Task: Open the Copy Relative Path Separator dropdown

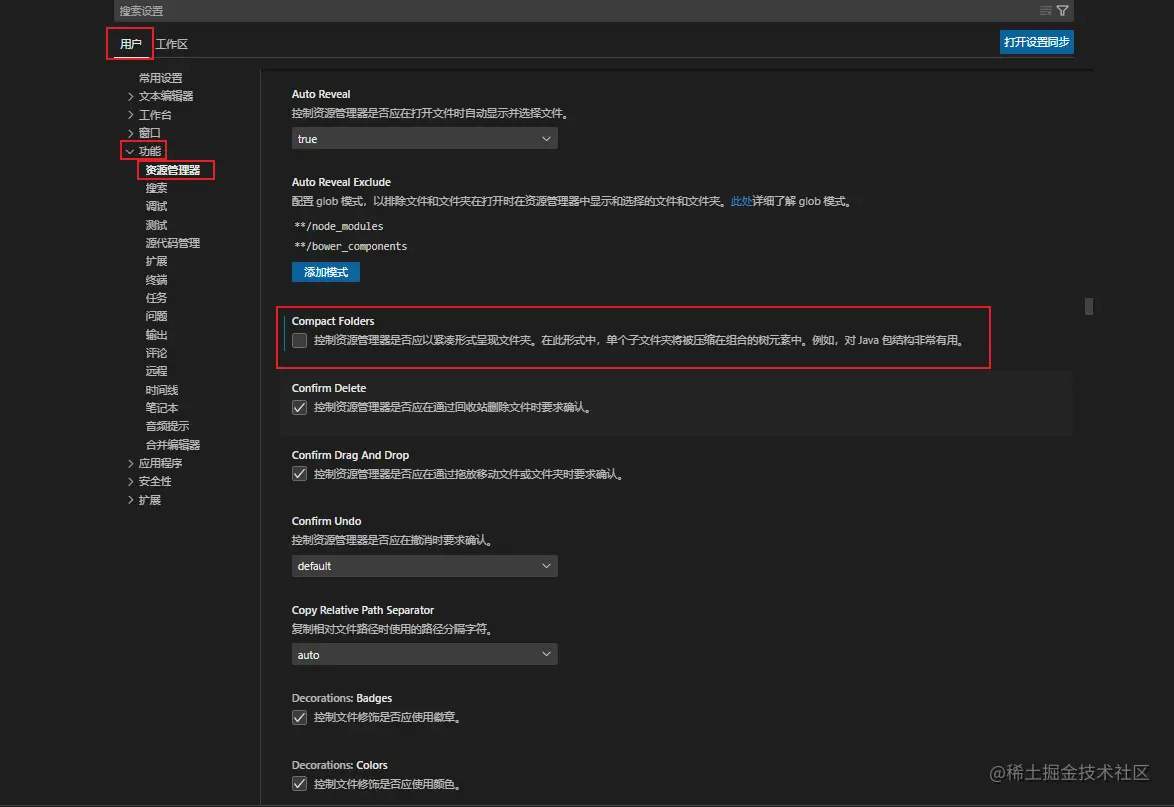Action: [425, 654]
